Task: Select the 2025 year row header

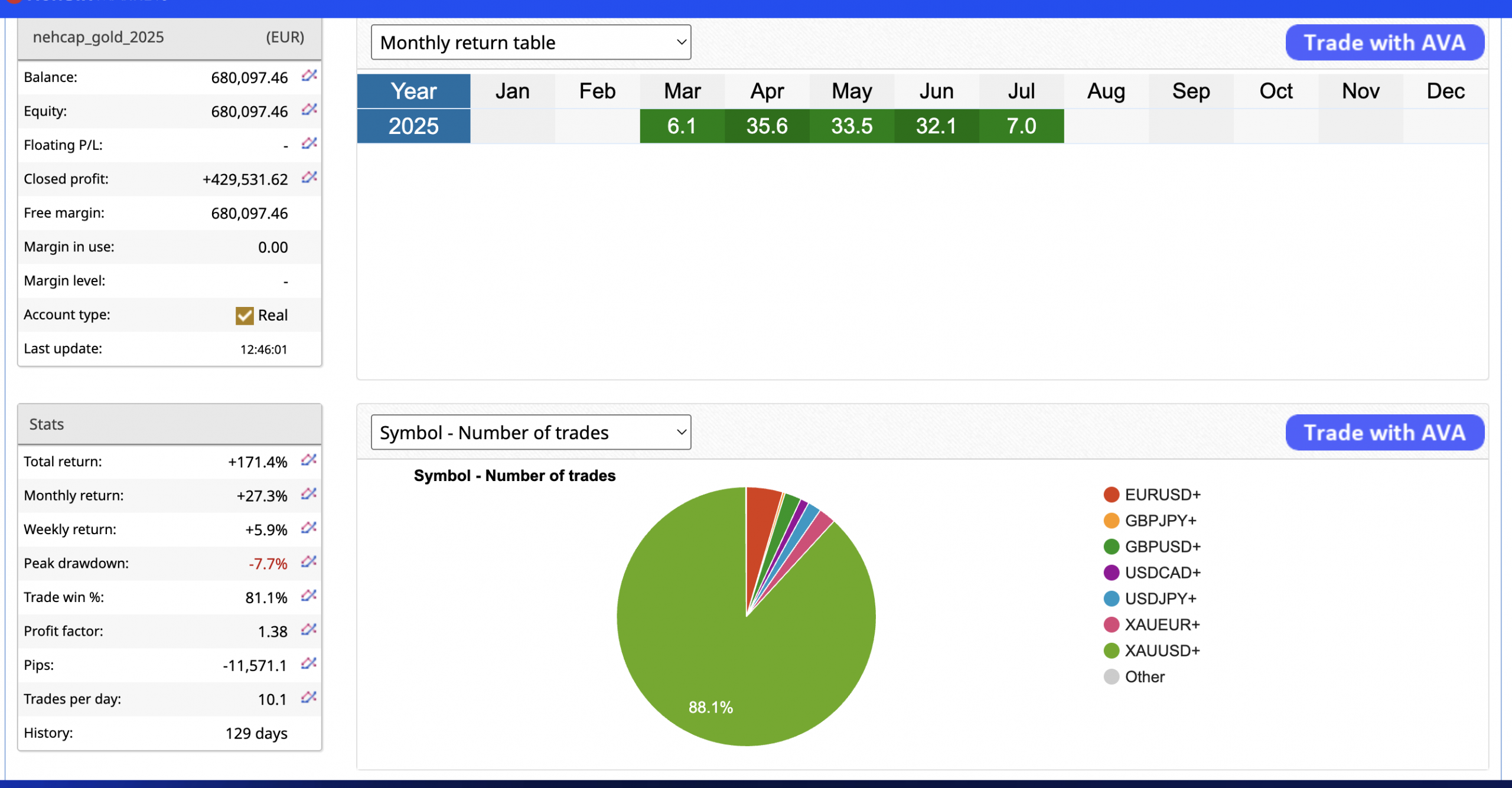Action: click(x=413, y=126)
